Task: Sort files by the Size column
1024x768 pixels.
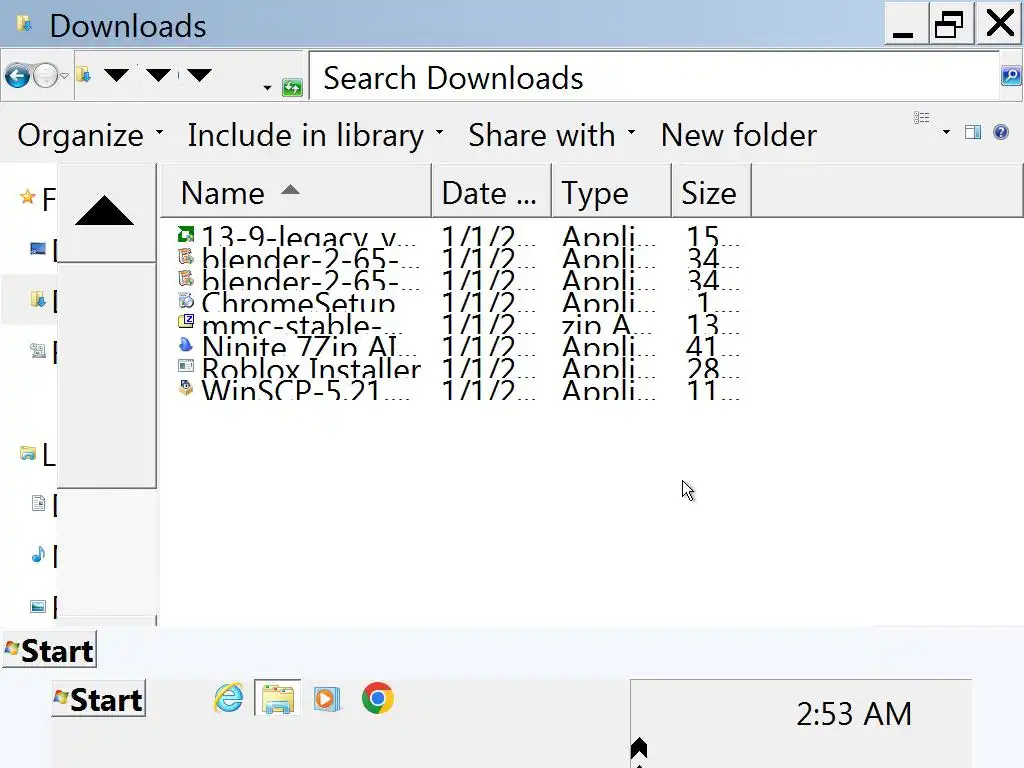Action: [x=711, y=192]
